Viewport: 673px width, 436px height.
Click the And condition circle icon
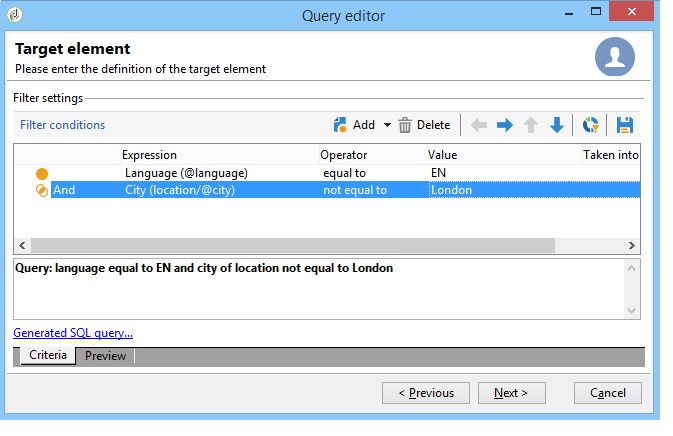[42, 190]
